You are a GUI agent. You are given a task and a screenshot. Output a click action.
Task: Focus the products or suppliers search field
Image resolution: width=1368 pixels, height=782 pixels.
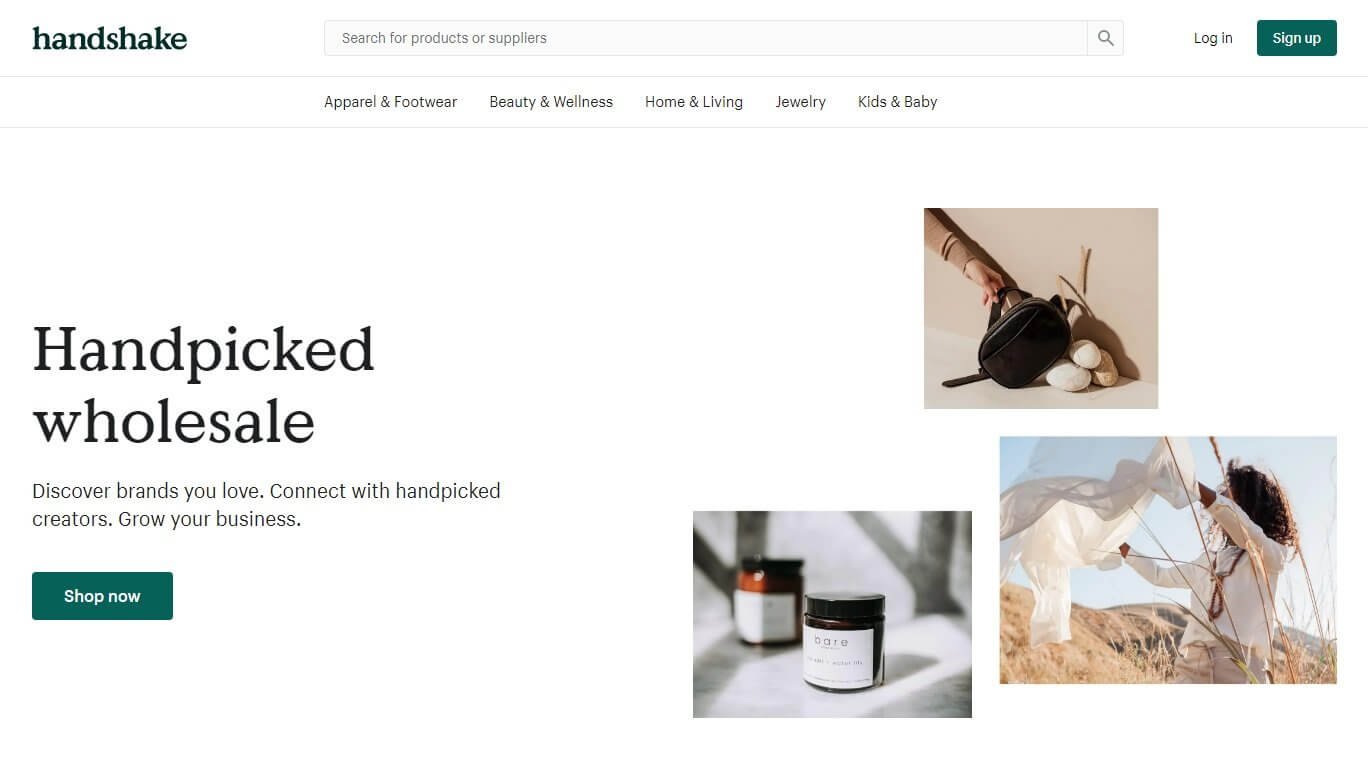coord(706,38)
